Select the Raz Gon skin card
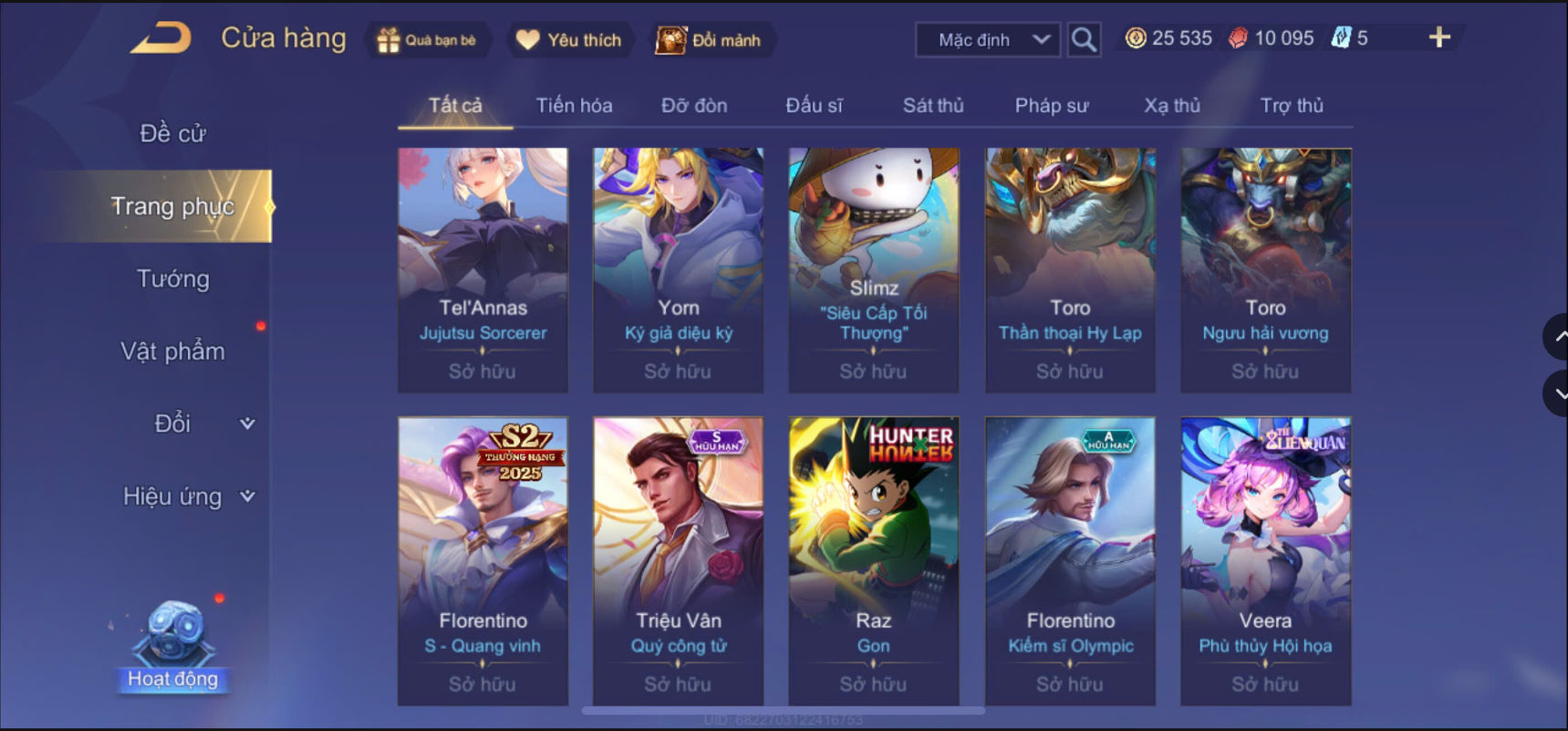1568x731 pixels. 874,560
